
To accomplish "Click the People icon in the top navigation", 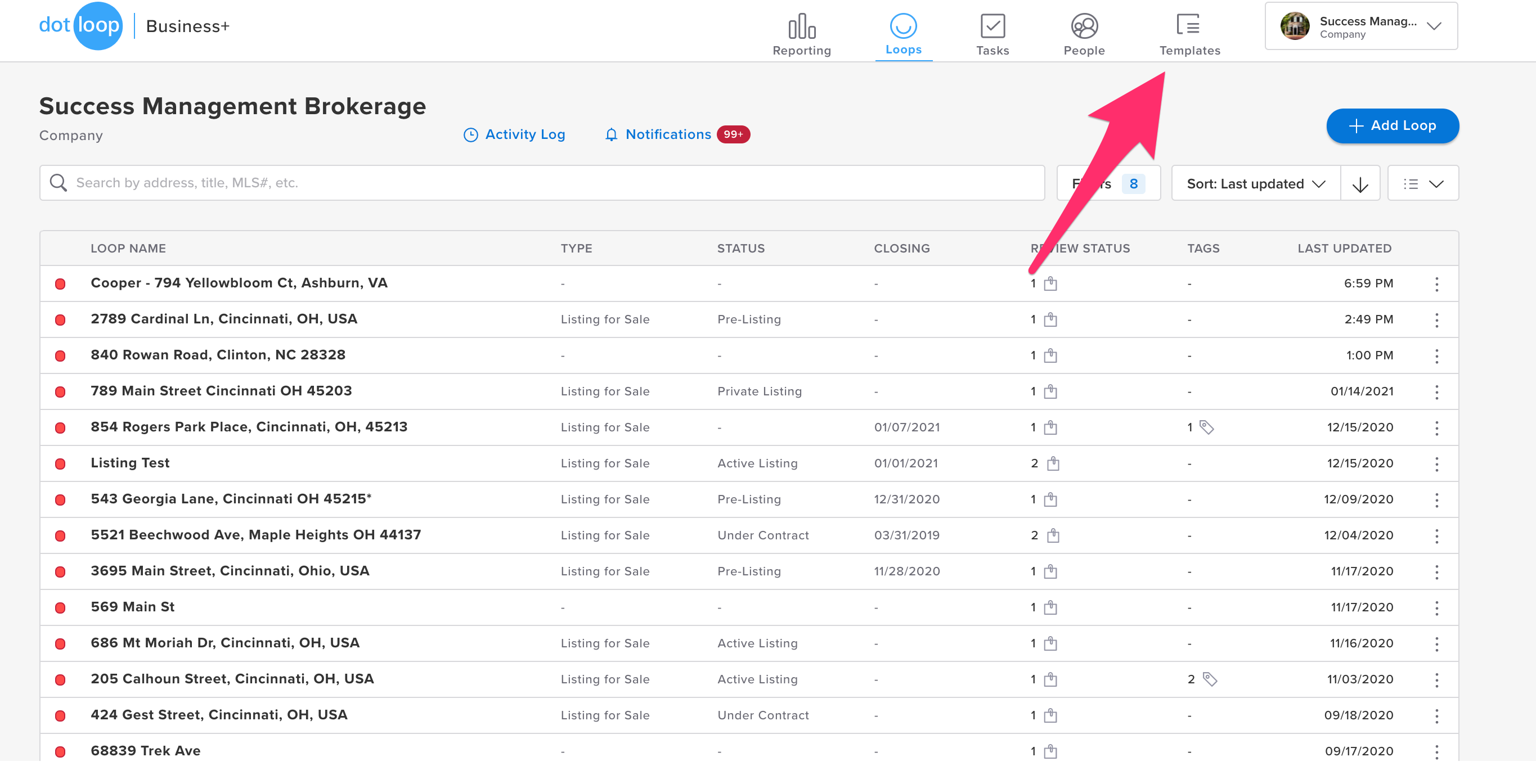I will [x=1084, y=26].
